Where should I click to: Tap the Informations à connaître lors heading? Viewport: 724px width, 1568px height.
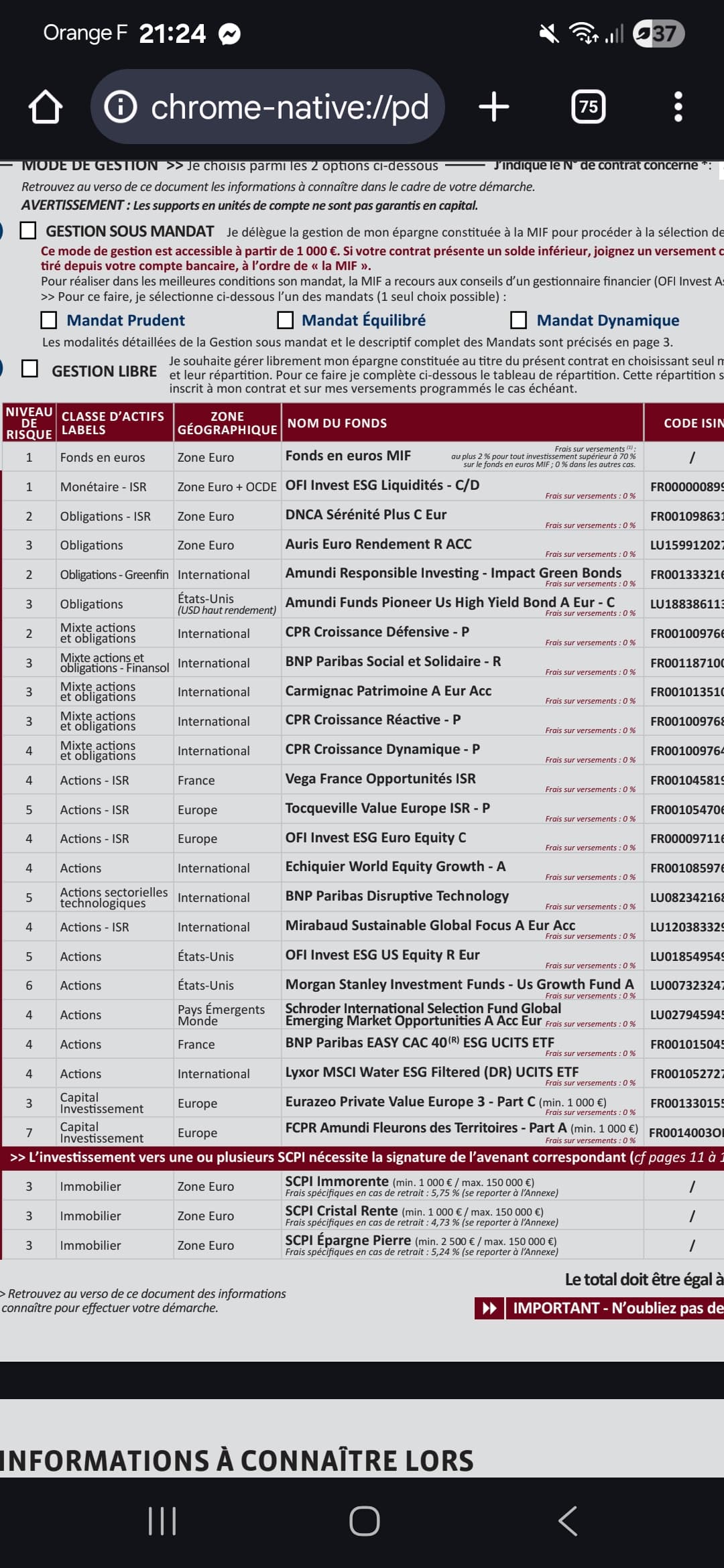pos(237,1461)
